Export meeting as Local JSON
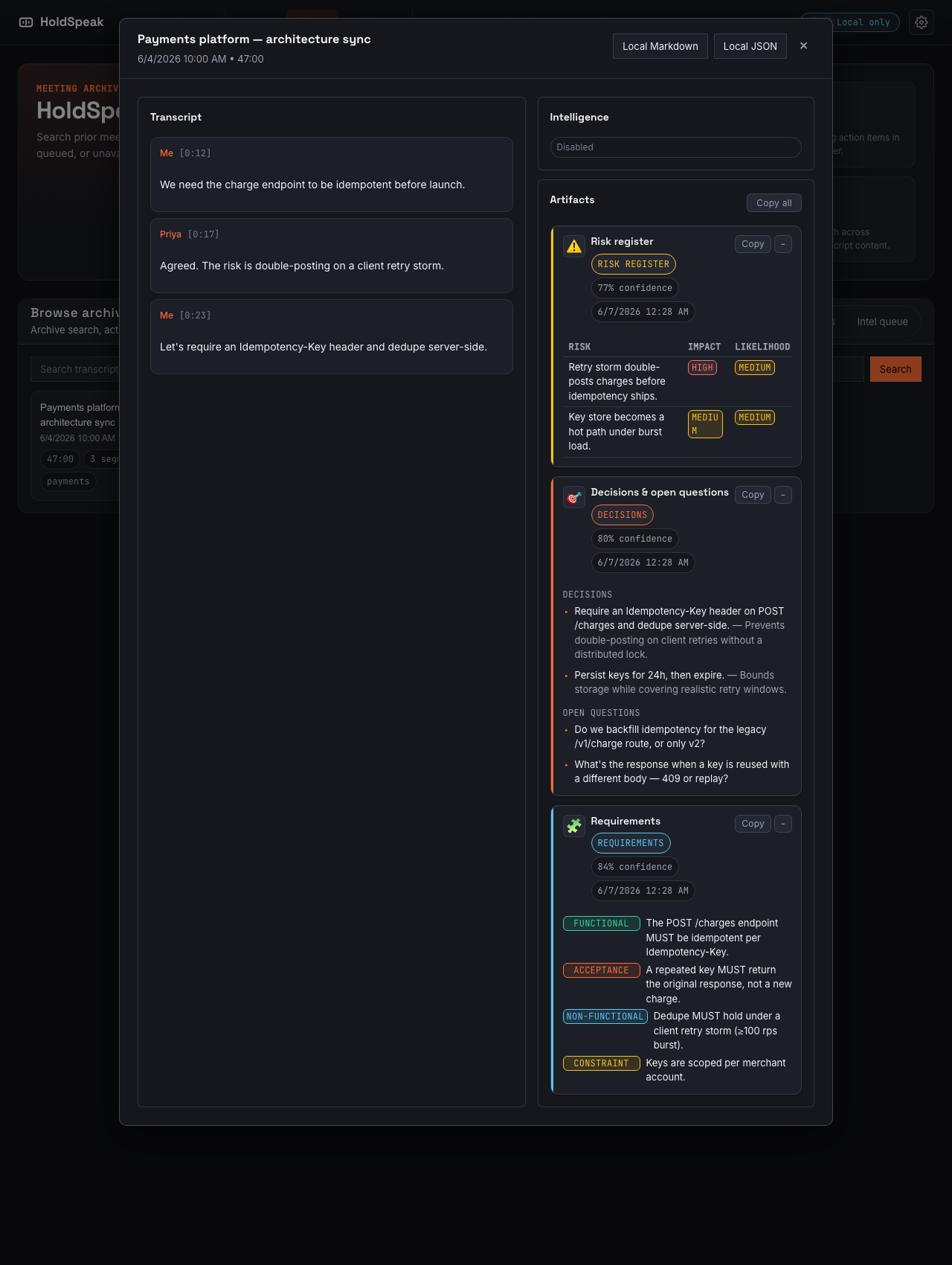The height and width of the screenshot is (1265, 952). [750, 46]
